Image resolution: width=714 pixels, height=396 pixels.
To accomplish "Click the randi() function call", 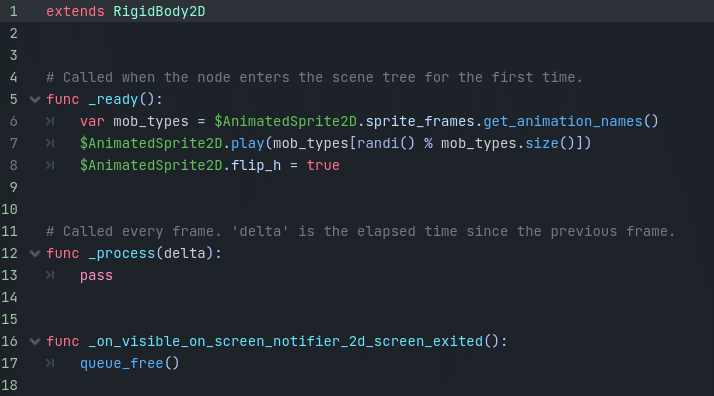I will point(386,143).
